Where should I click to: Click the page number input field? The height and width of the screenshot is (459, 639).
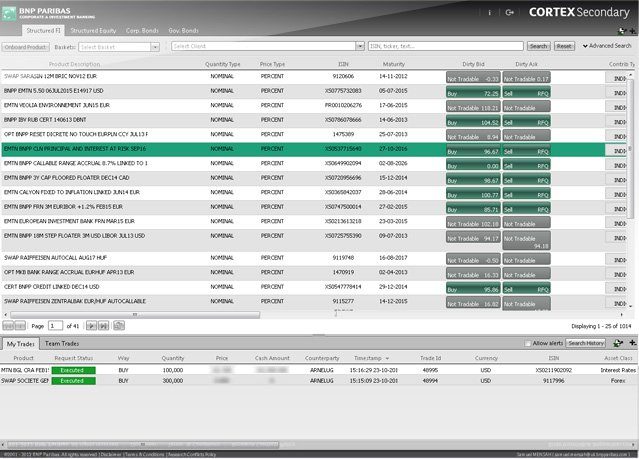coord(55,326)
